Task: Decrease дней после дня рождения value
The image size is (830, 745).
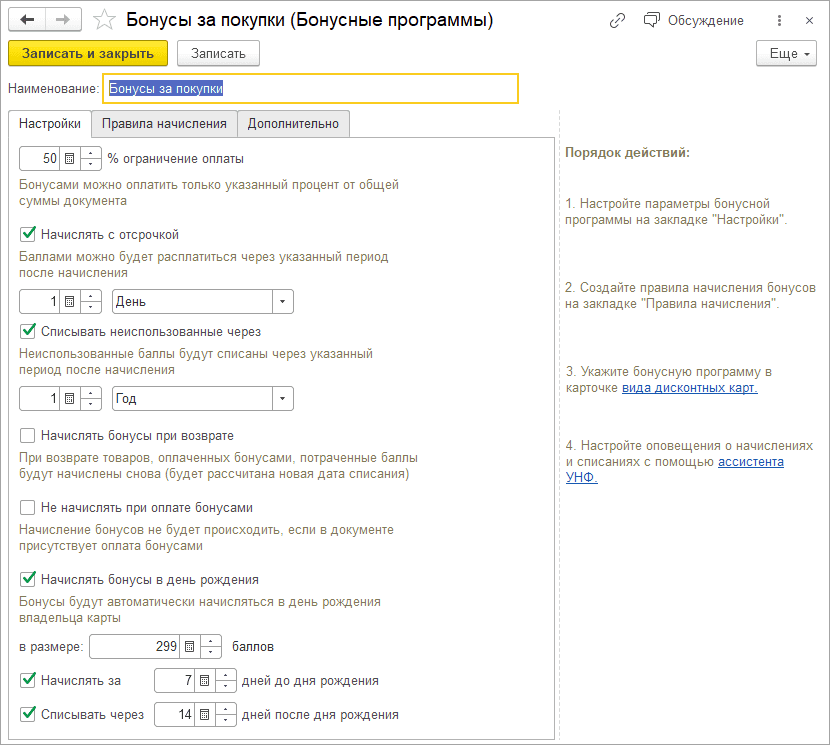Action: point(226,721)
